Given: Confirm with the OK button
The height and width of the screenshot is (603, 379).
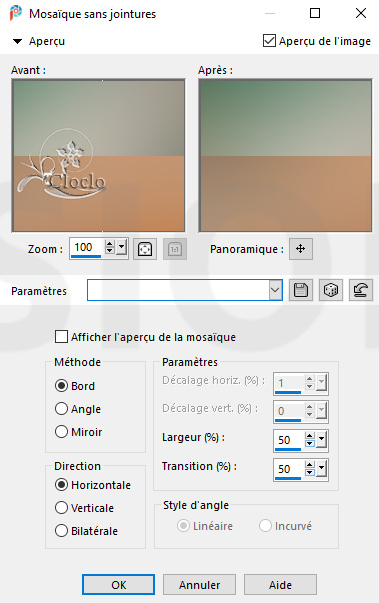Looking at the screenshot, I should coord(118,585).
